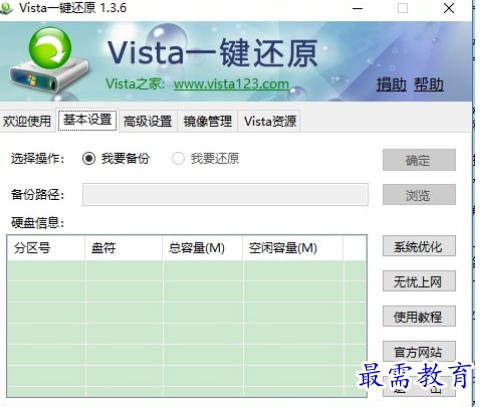Open the 基本设置 tab
Screen dimensions: 480x407
pos(87,120)
